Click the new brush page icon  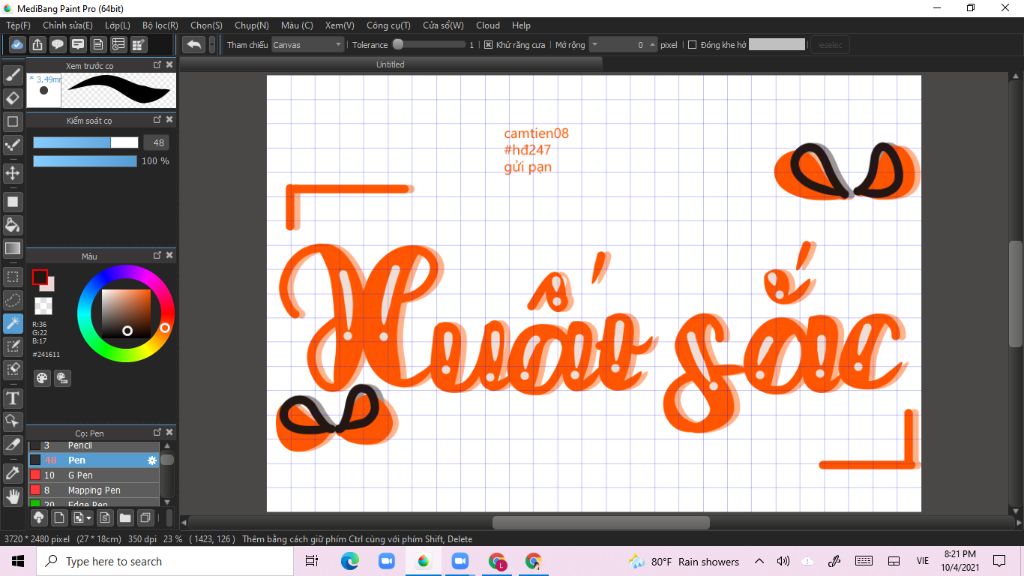pyautogui.click(x=59, y=518)
